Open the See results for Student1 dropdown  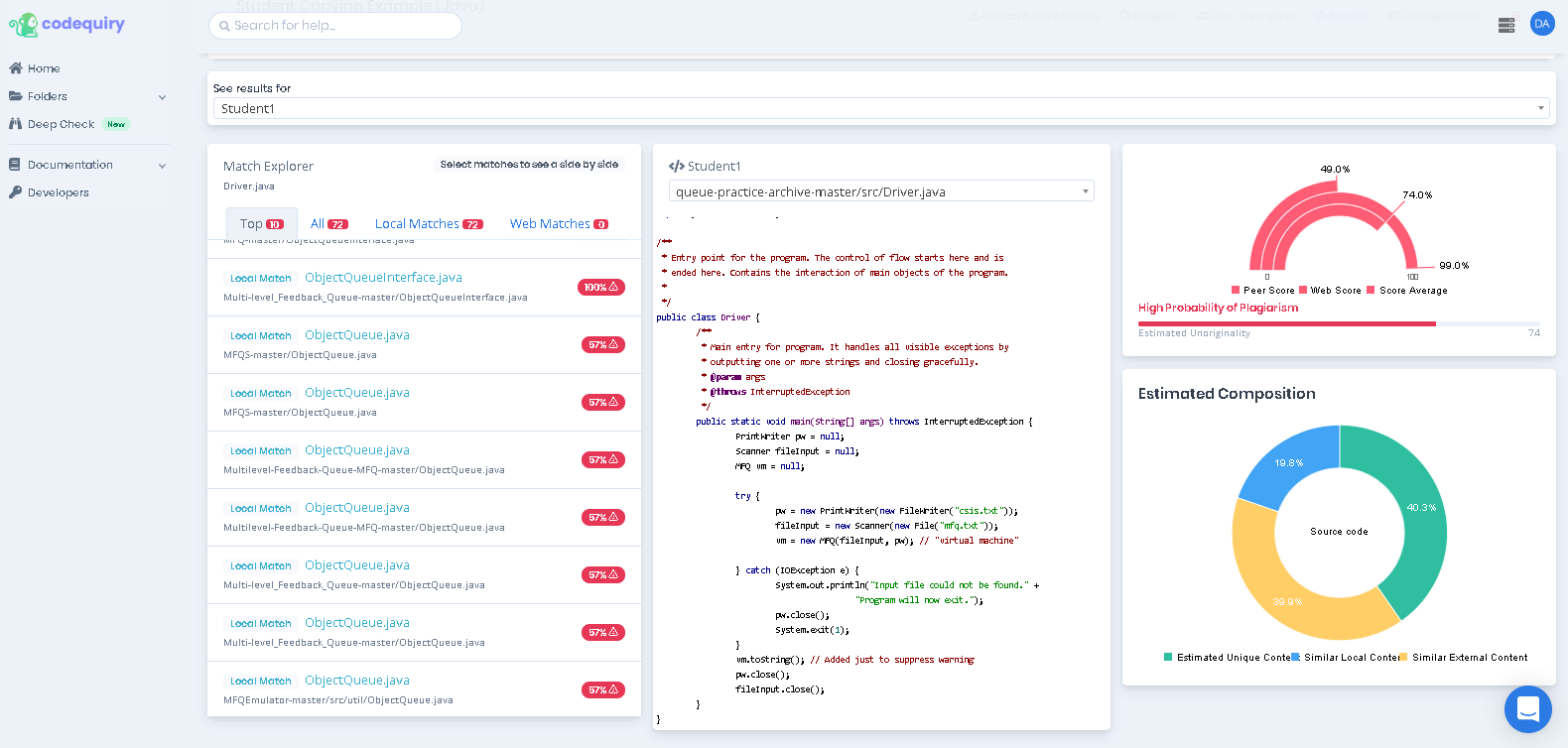pos(881,108)
